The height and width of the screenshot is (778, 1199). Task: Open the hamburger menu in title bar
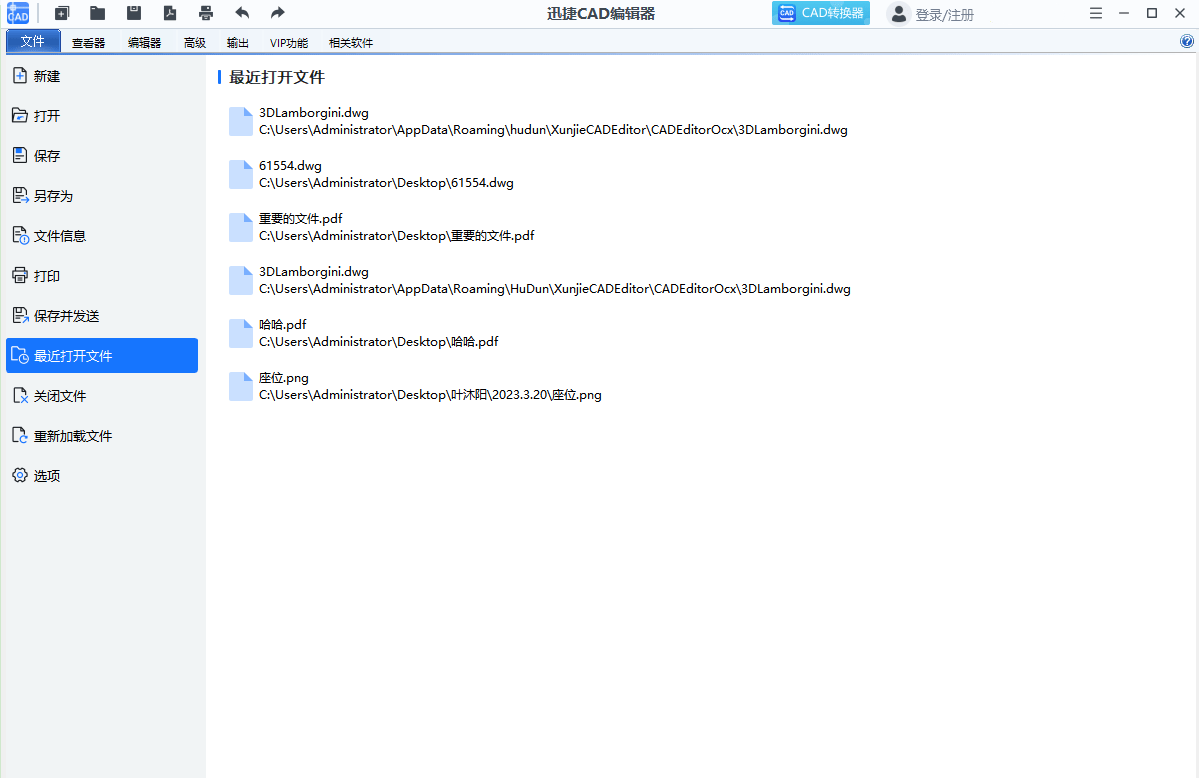point(1096,13)
